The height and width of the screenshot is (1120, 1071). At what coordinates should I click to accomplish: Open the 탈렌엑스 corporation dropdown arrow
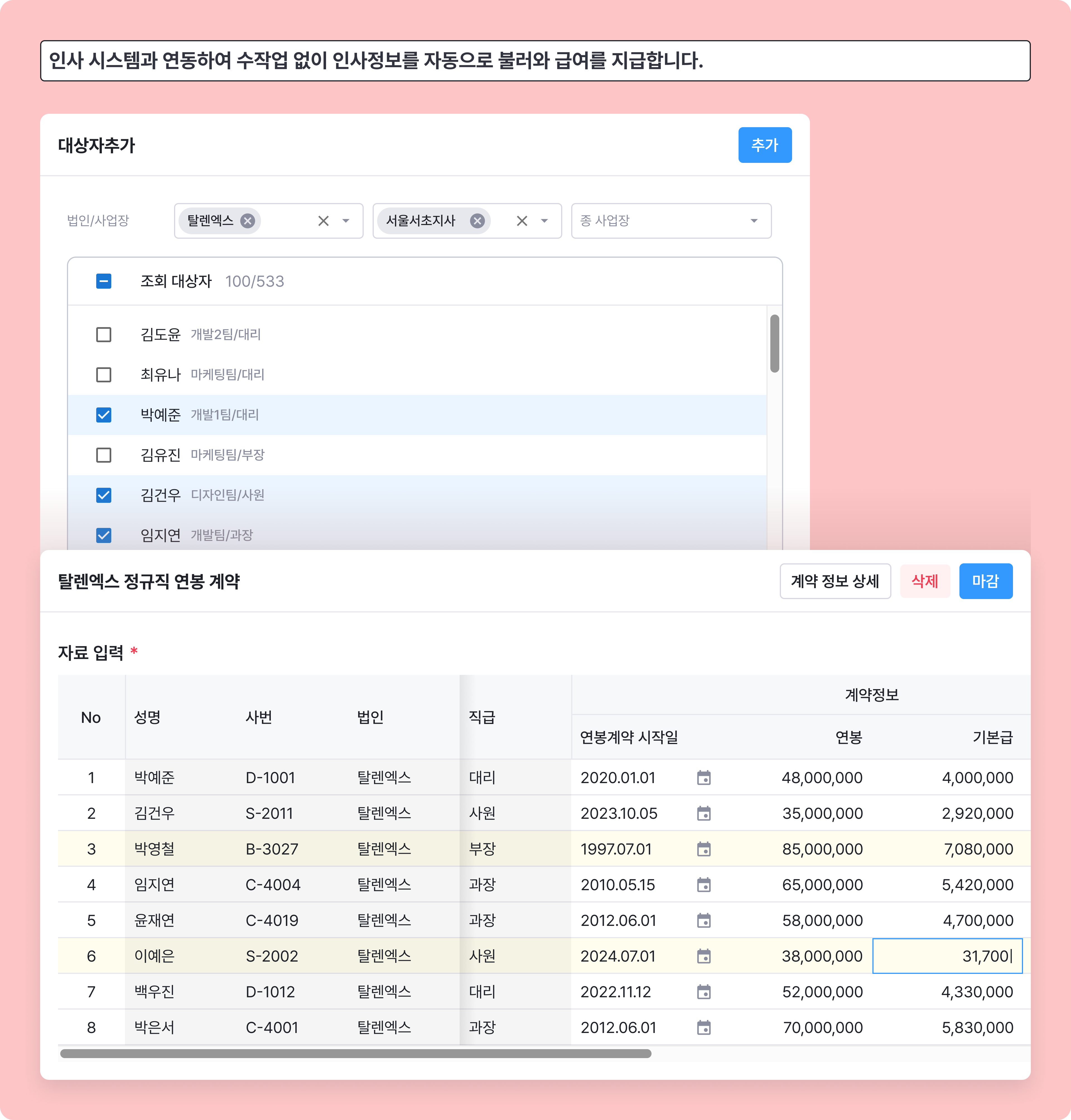pos(345,221)
